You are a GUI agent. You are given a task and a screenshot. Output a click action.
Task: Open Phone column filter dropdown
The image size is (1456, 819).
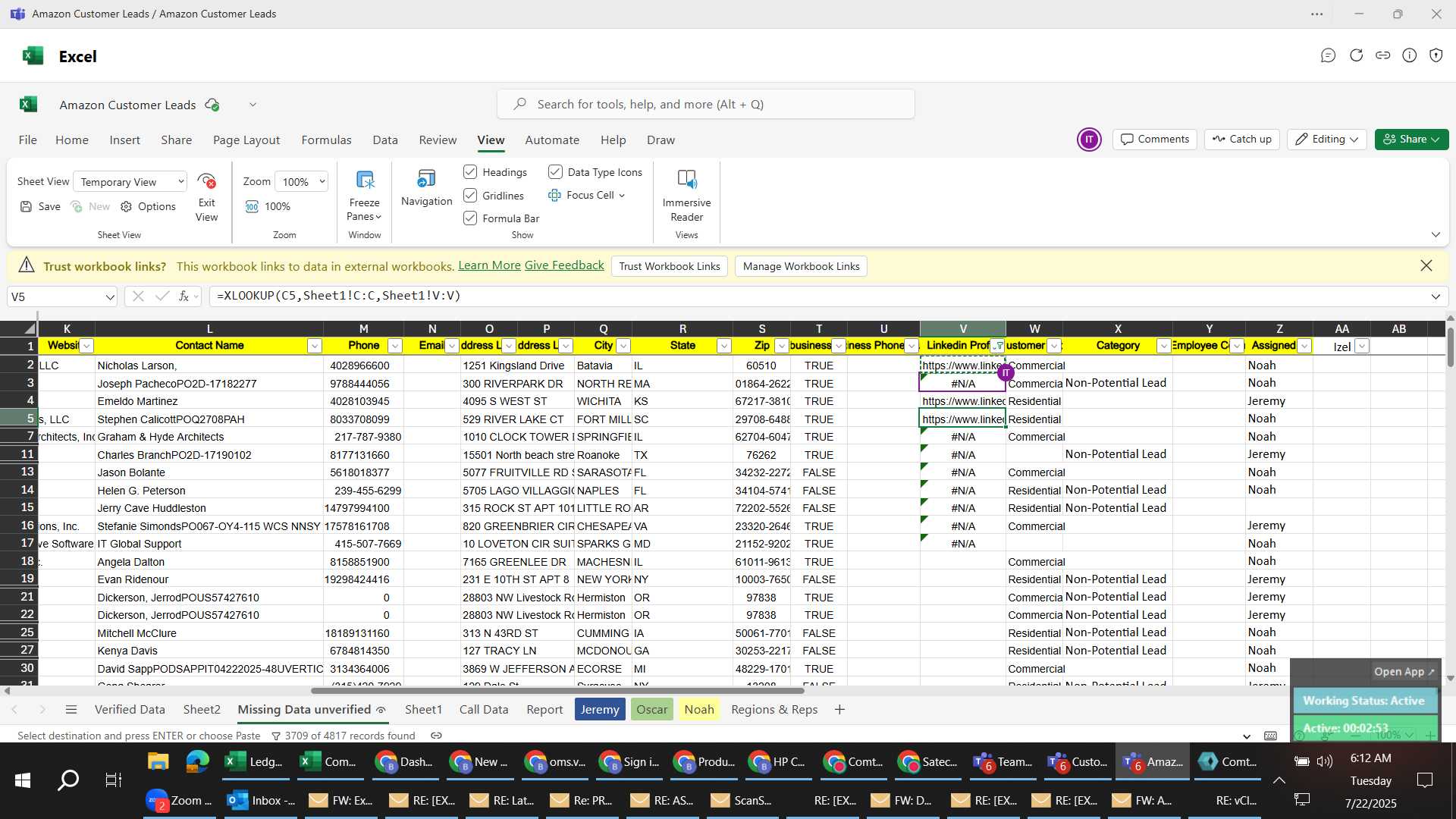point(394,346)
